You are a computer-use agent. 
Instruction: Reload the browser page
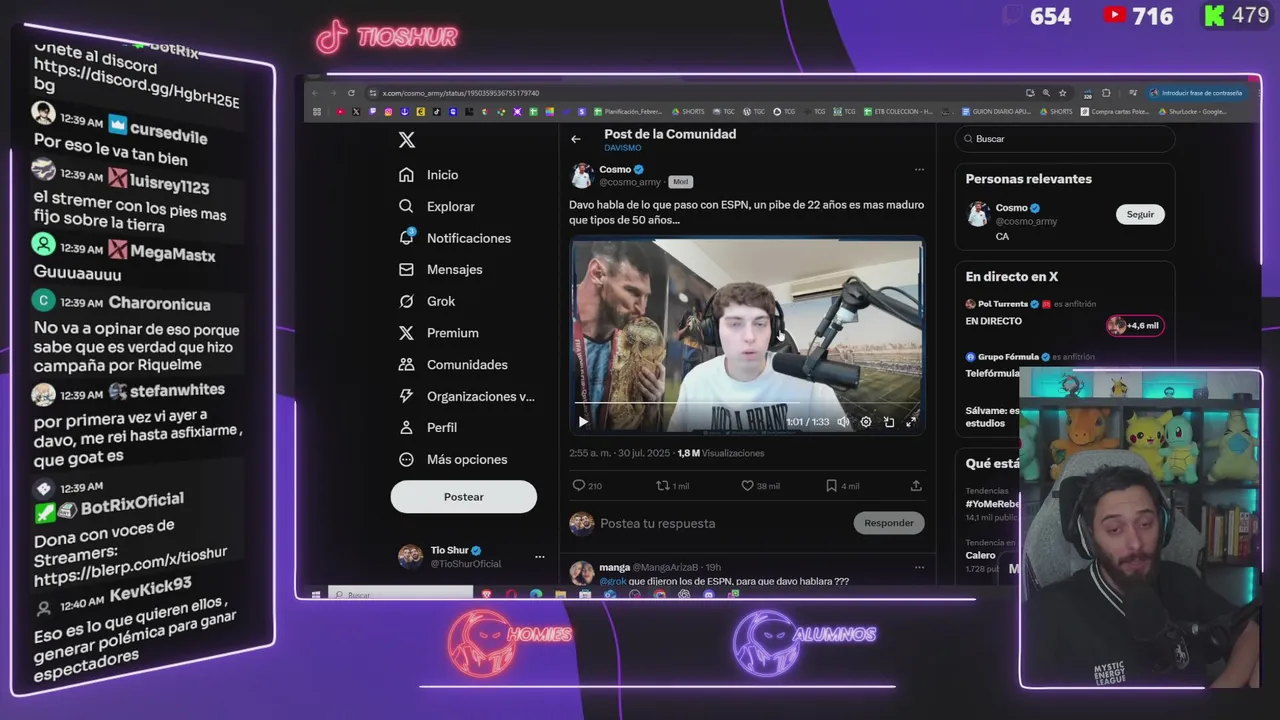(x=351, y=93)
